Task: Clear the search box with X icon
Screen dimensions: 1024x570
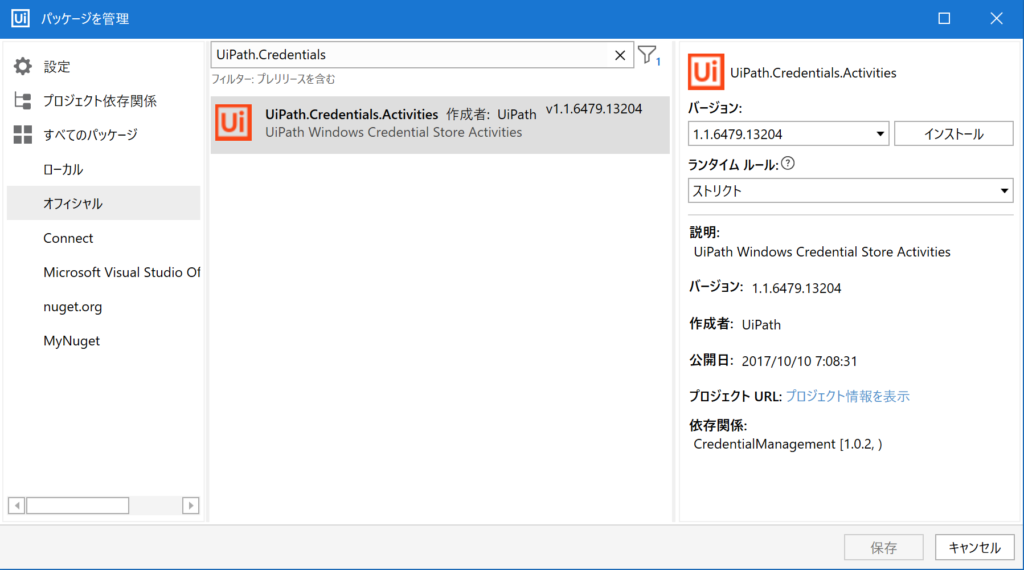Action: click(620, 55)
